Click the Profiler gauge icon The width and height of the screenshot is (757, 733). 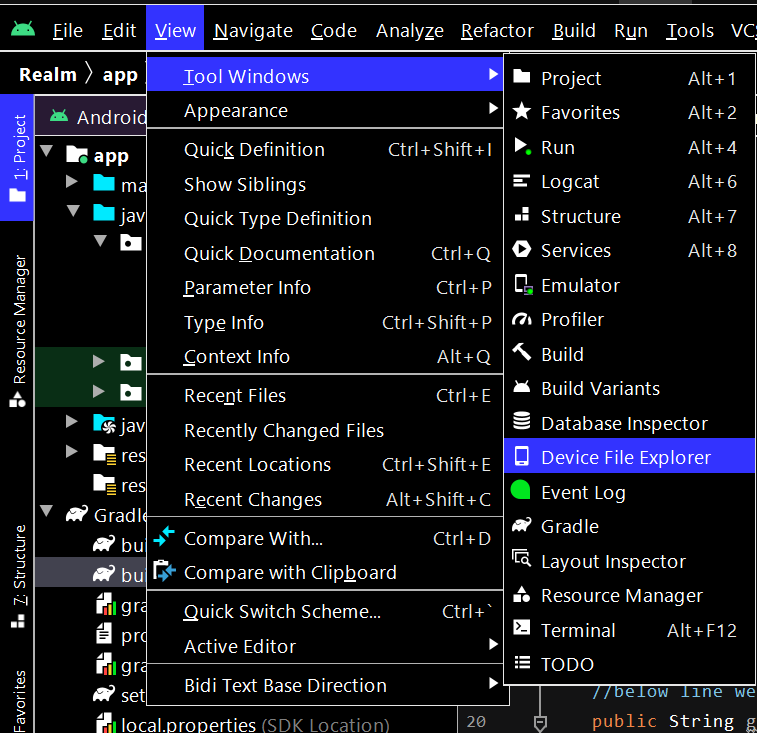pyautogui.click(x=521, y=319)
